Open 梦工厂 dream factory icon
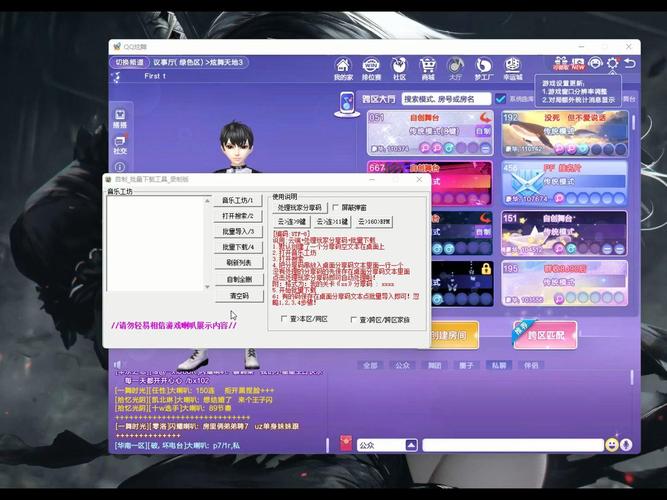 click(x=484, y=69)
